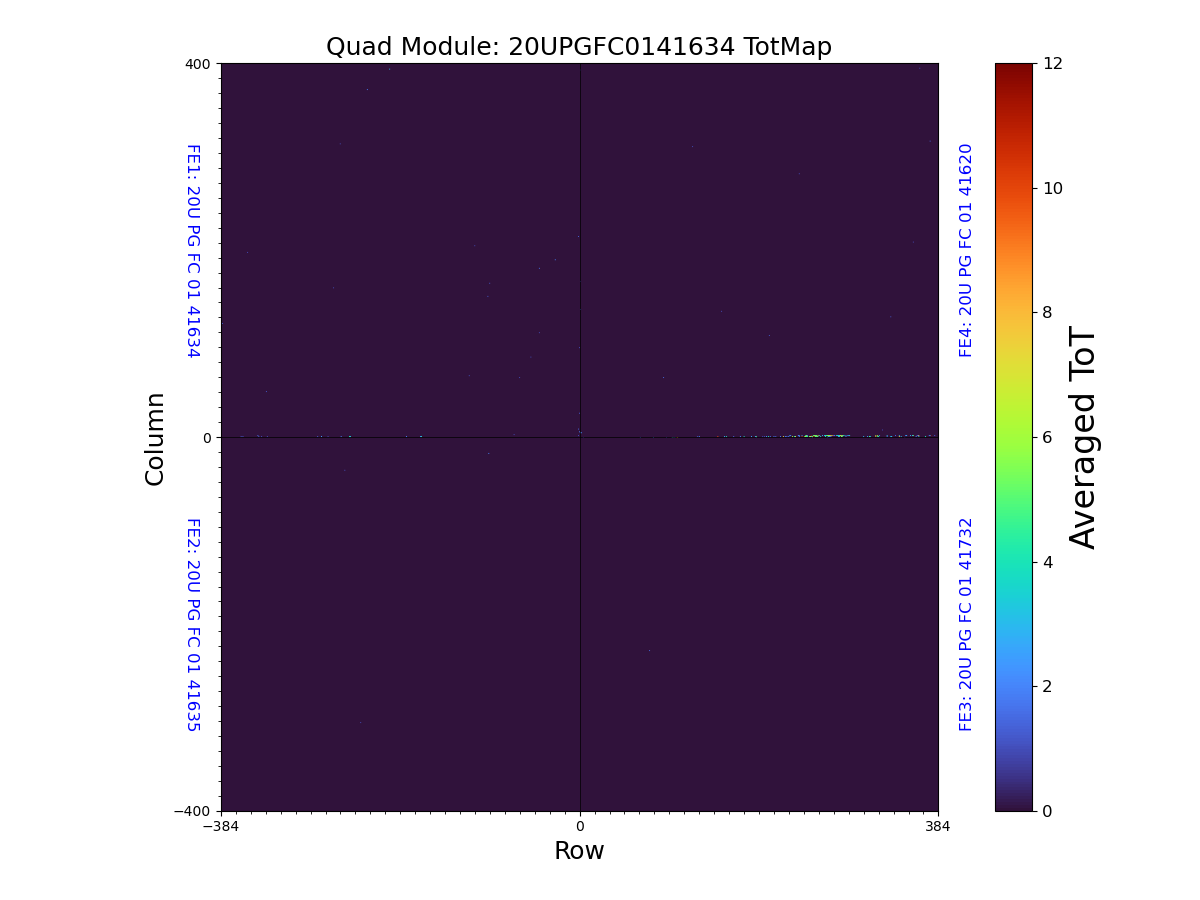Click the colorbar tick label 4

coord(1047,562)
